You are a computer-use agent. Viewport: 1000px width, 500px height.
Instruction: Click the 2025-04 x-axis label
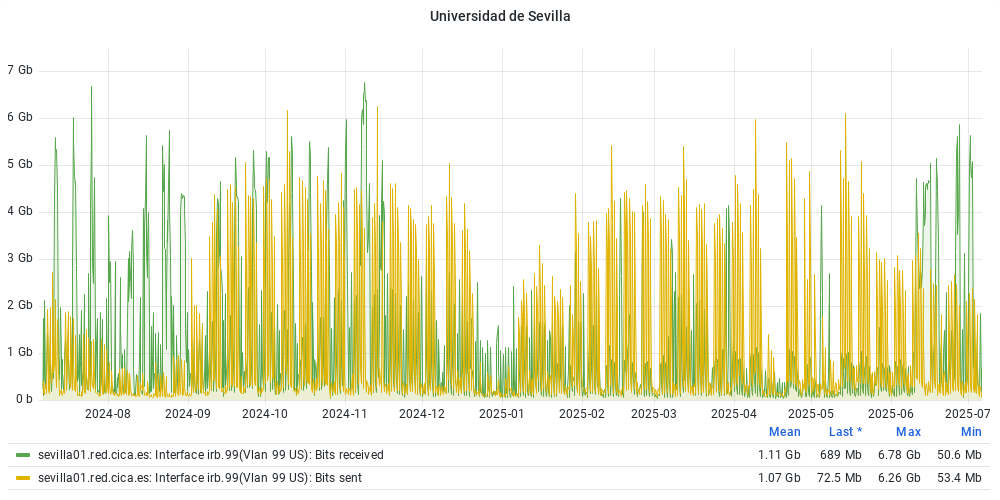pyautogui.click(x=733, y=413)
